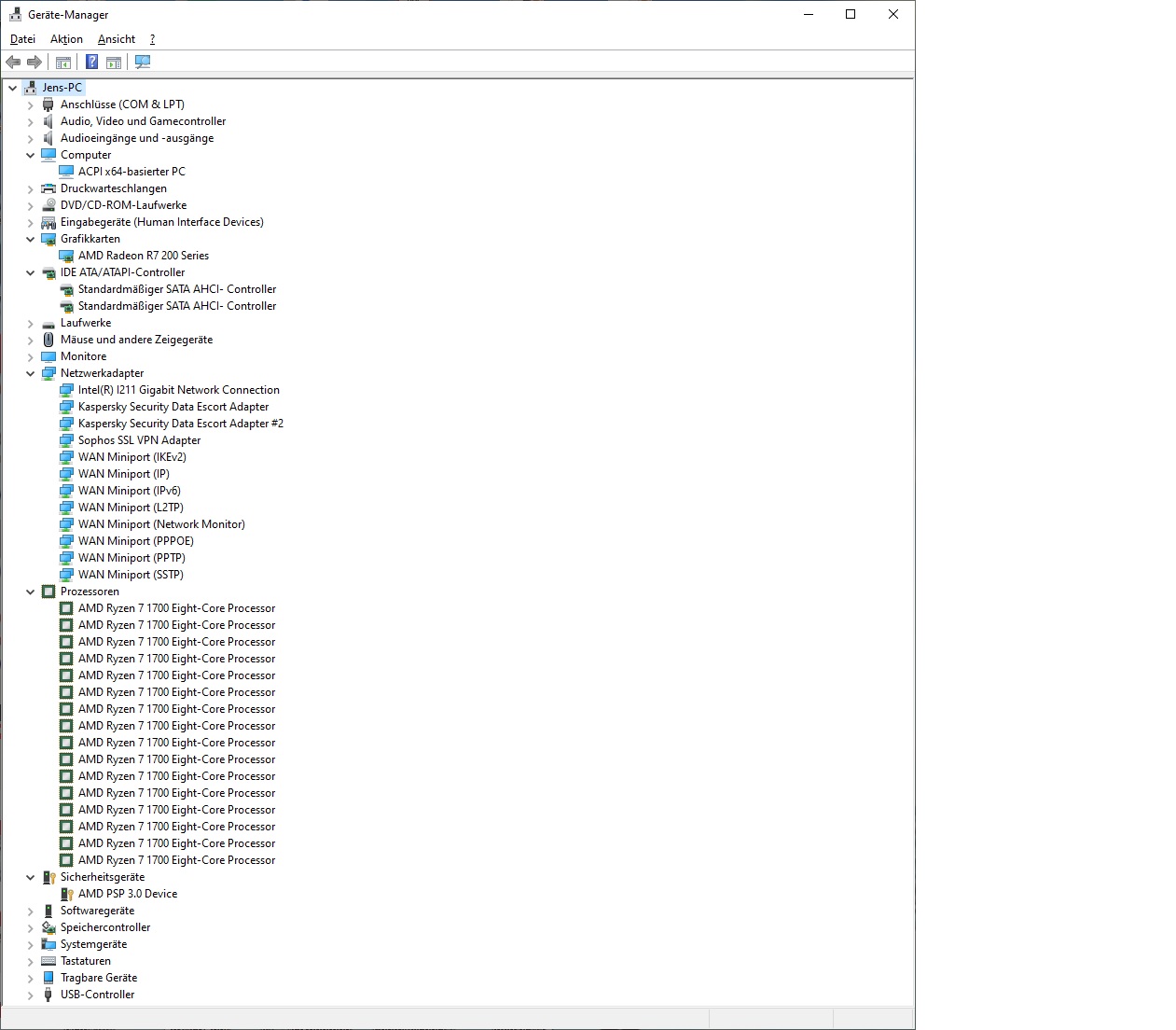Maximize the Geräte-Manager window

[851, 14]
